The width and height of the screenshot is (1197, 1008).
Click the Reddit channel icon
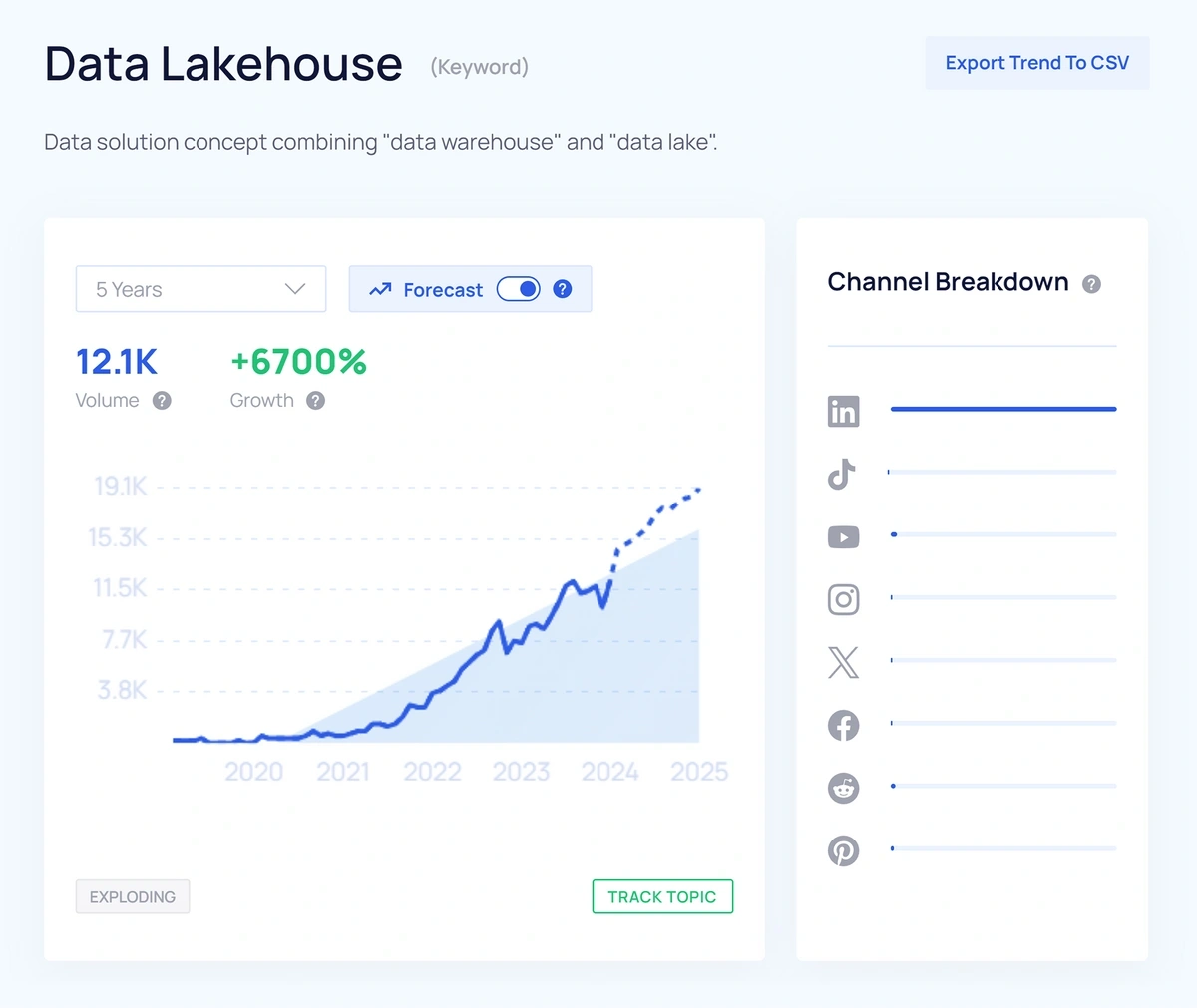pos(843,788)
